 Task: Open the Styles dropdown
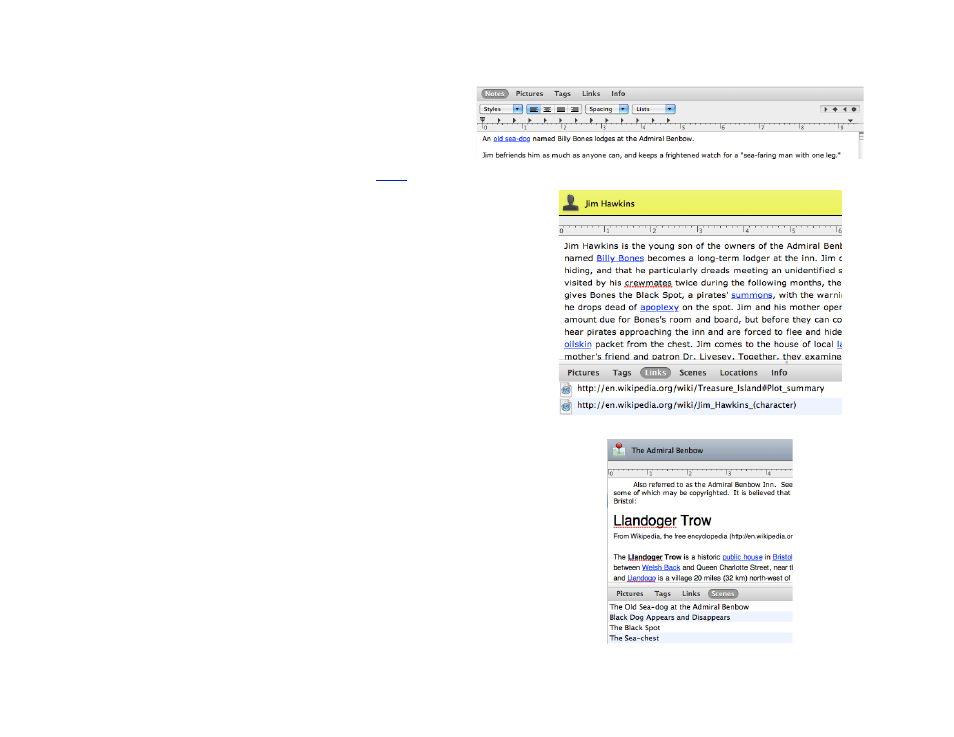(501, 110)
